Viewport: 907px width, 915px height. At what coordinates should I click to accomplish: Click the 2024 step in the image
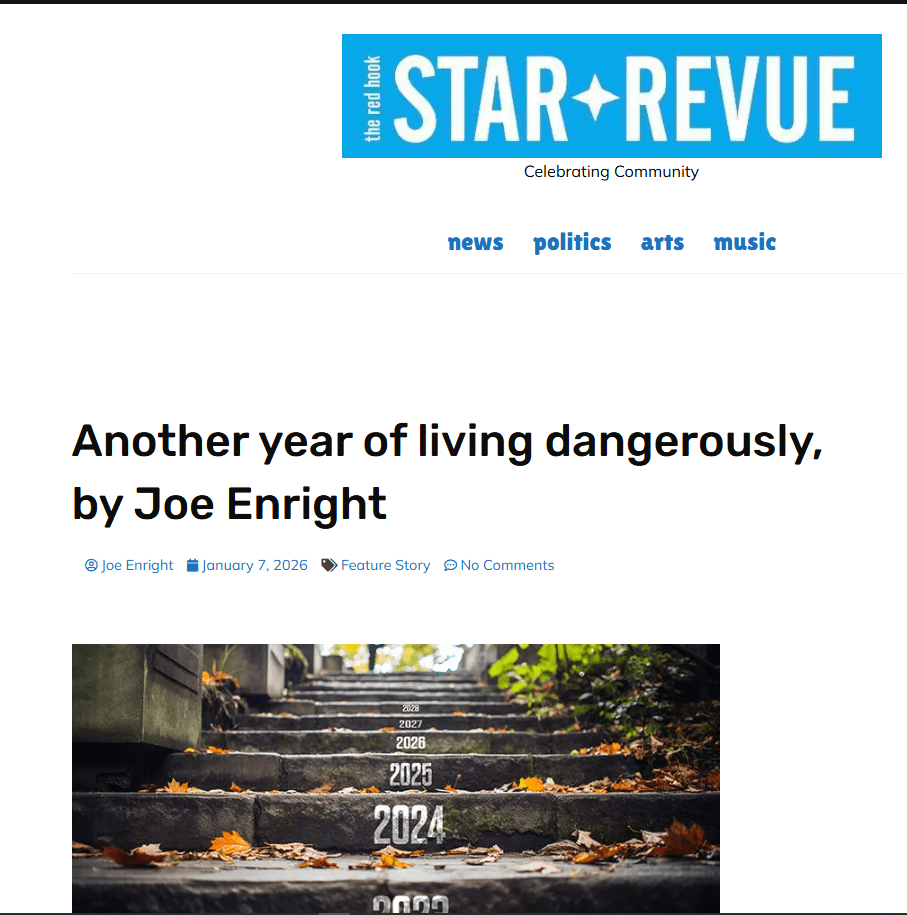tap(409, 825)
